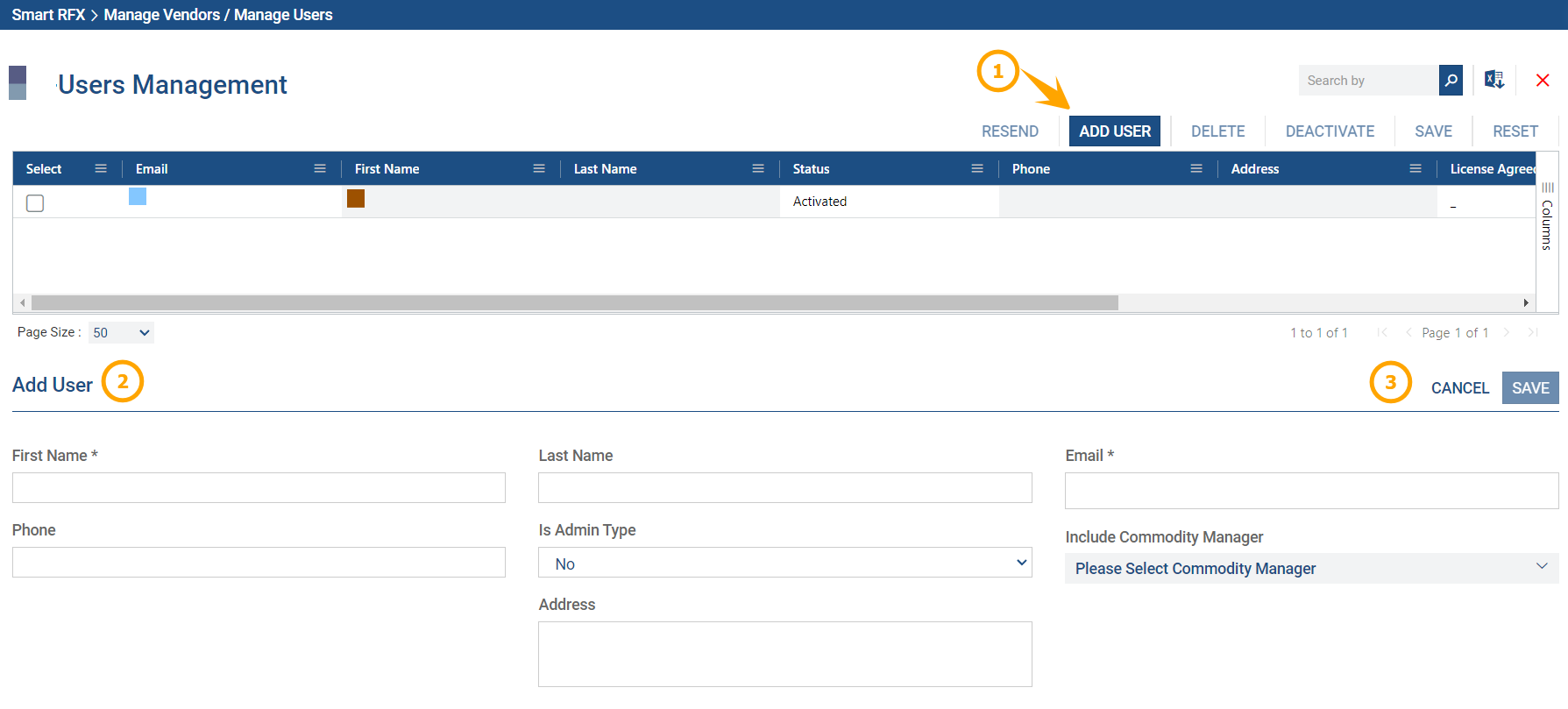Expand the Page Size dropdown
The width and height of the screenshot is (1568, 709).
(121, 333)
